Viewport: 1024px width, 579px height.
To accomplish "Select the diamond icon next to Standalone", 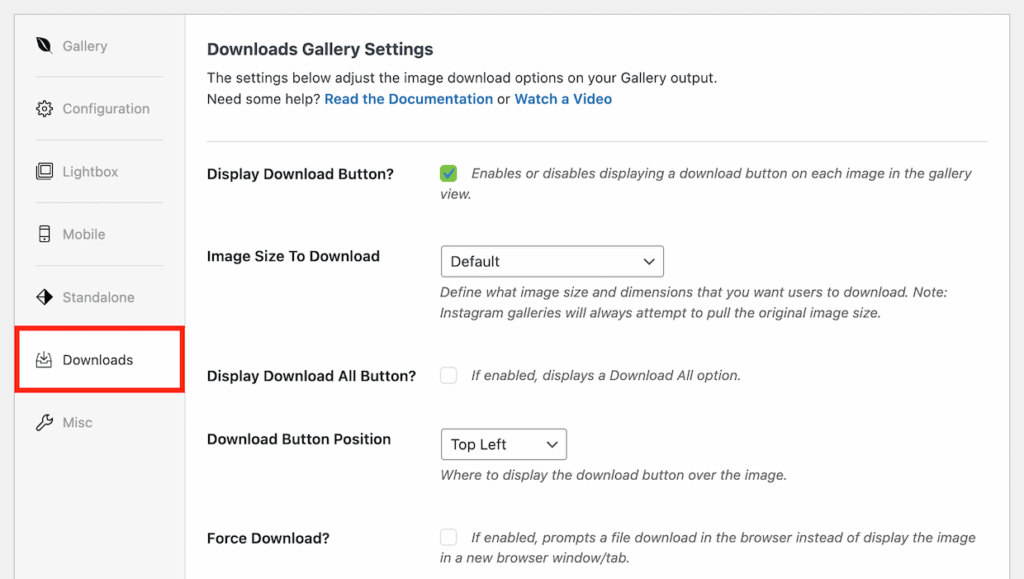I will [44, 297].
